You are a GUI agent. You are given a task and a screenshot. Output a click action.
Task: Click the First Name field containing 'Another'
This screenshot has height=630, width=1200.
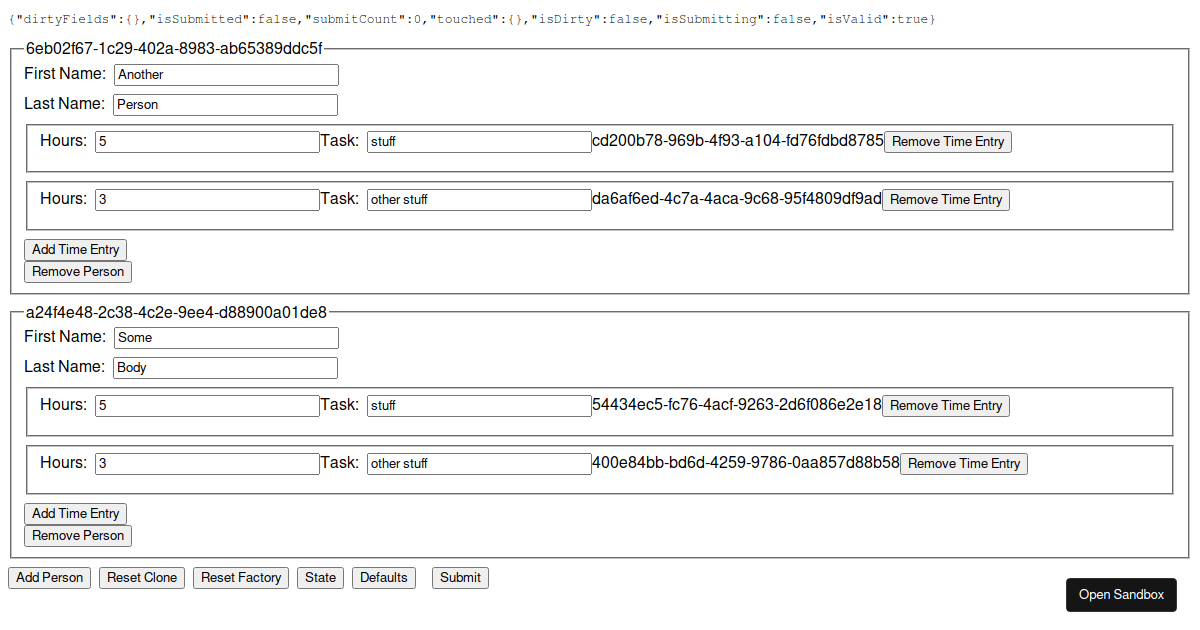pyautogui.click(x=225, y=74)
